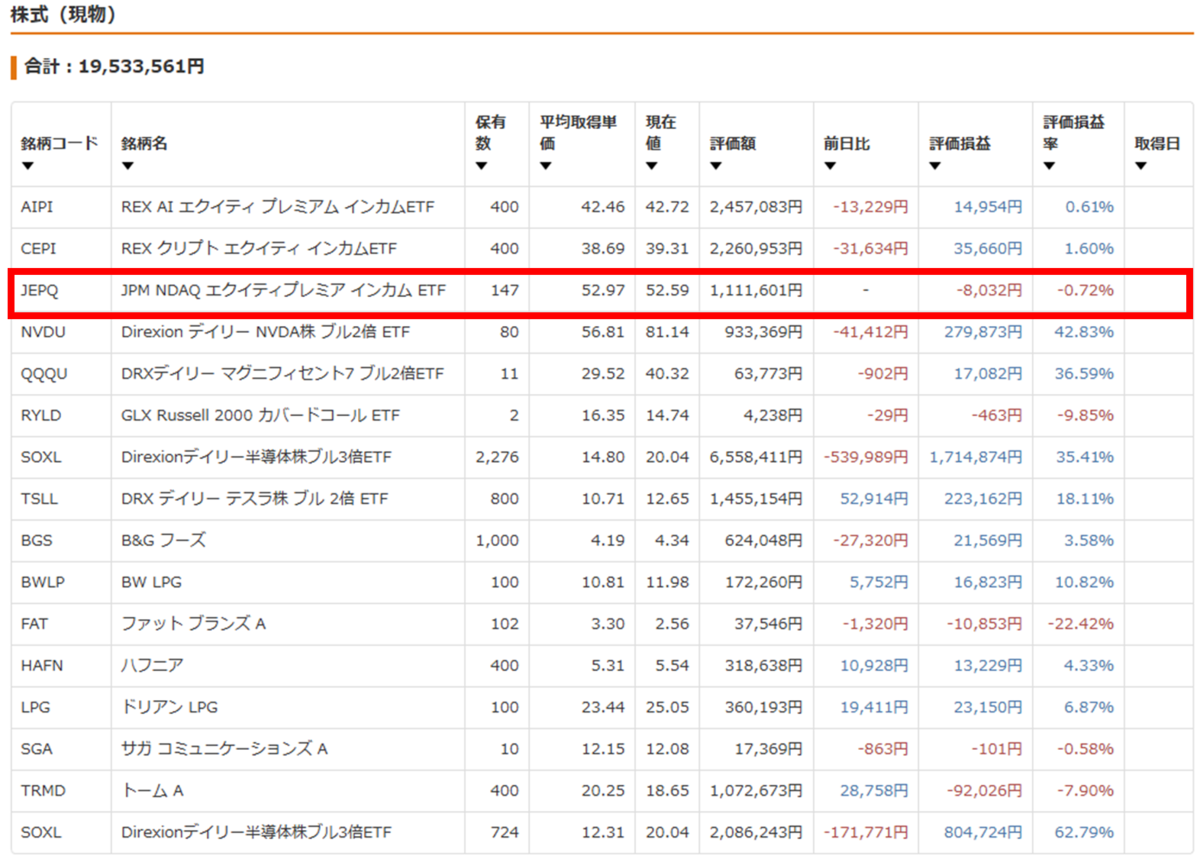Click day change -539,989円

pyautogui.click(x=866, y=457)
